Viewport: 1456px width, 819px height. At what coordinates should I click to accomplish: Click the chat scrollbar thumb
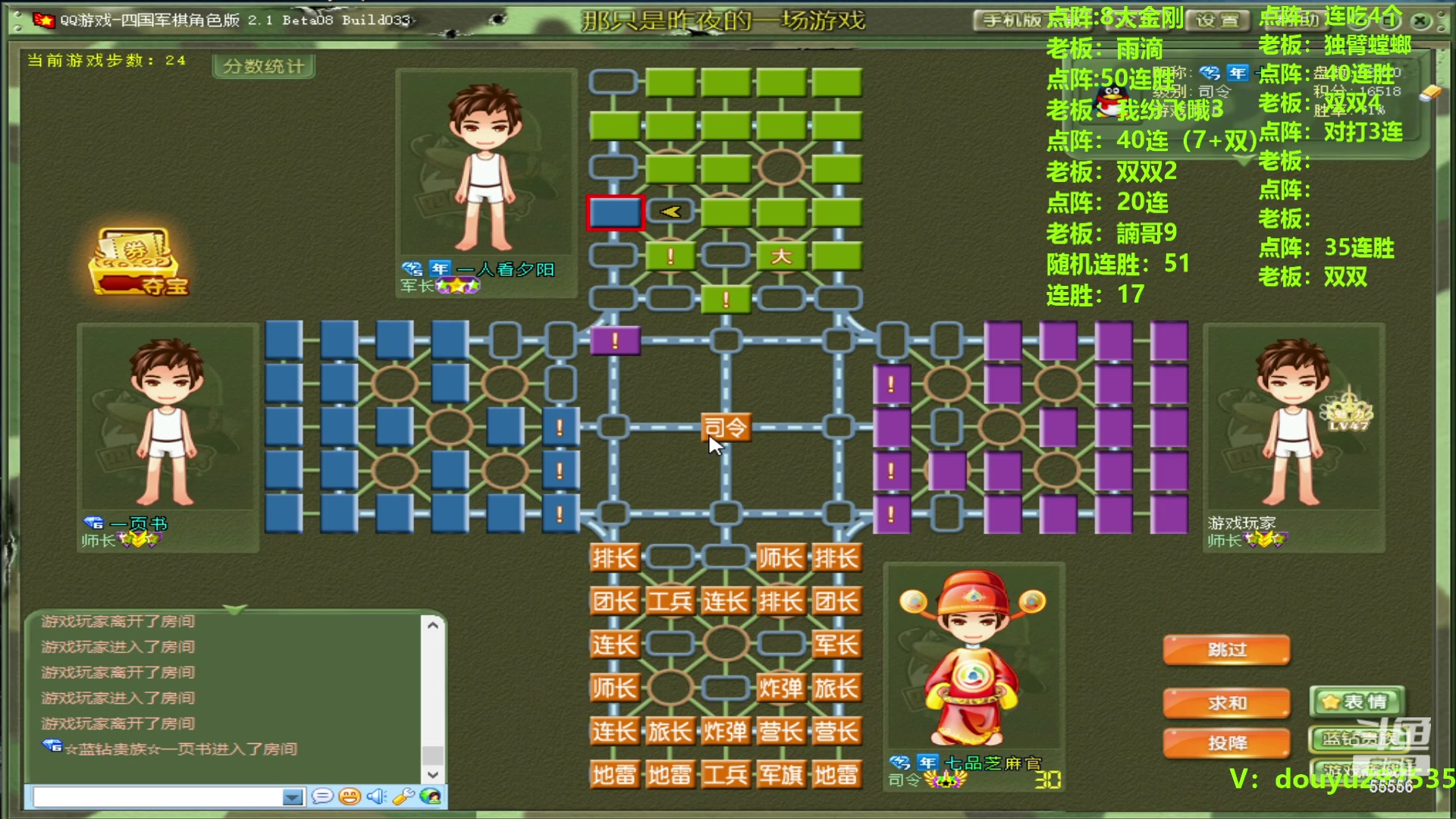click(x=433, y=755)
